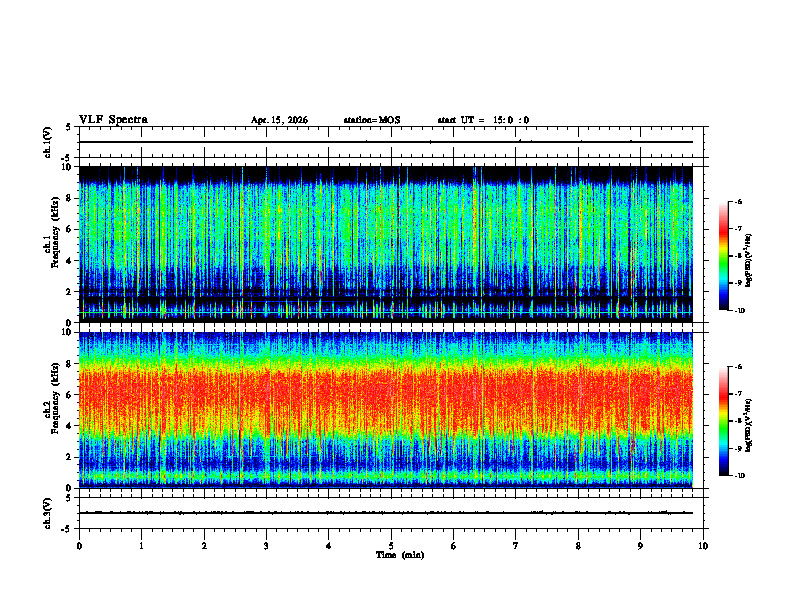Click the "4" kHz tick of ch.2 spectrogram
Viewport: 792px width, 612px height.
[70, 426]
